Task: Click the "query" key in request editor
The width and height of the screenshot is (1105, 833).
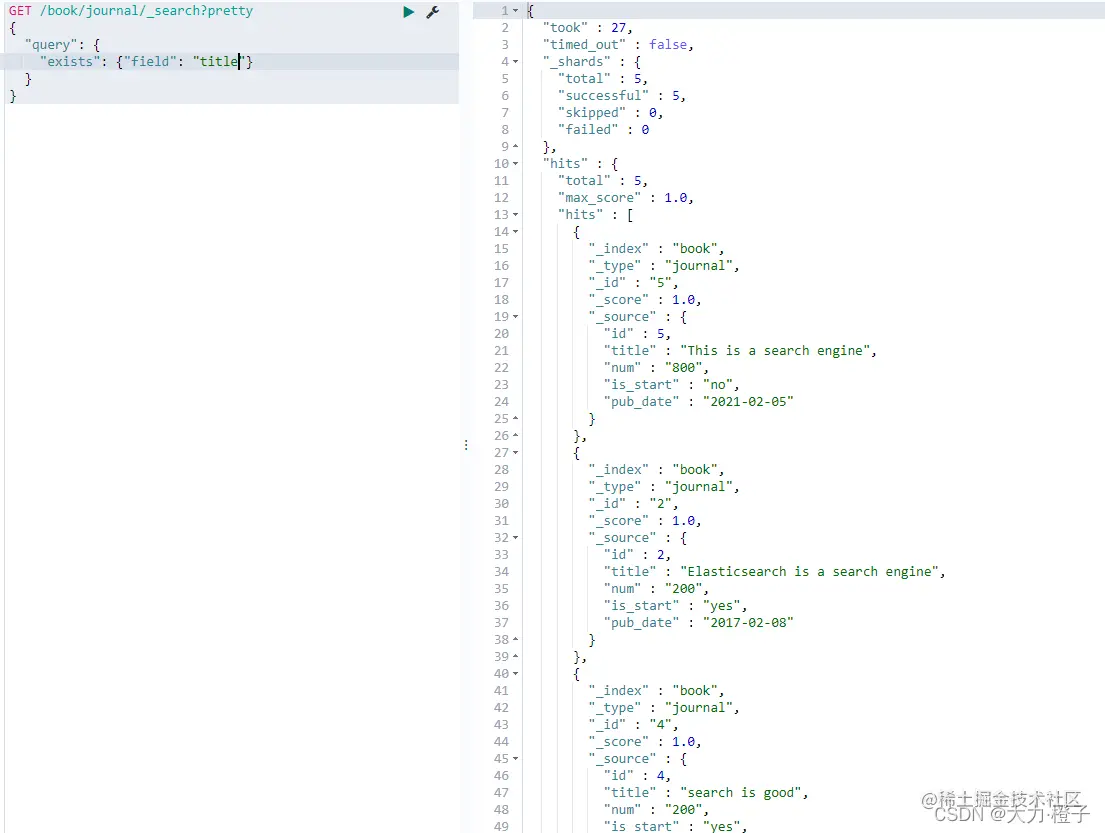Action: [x=51, y=44]
